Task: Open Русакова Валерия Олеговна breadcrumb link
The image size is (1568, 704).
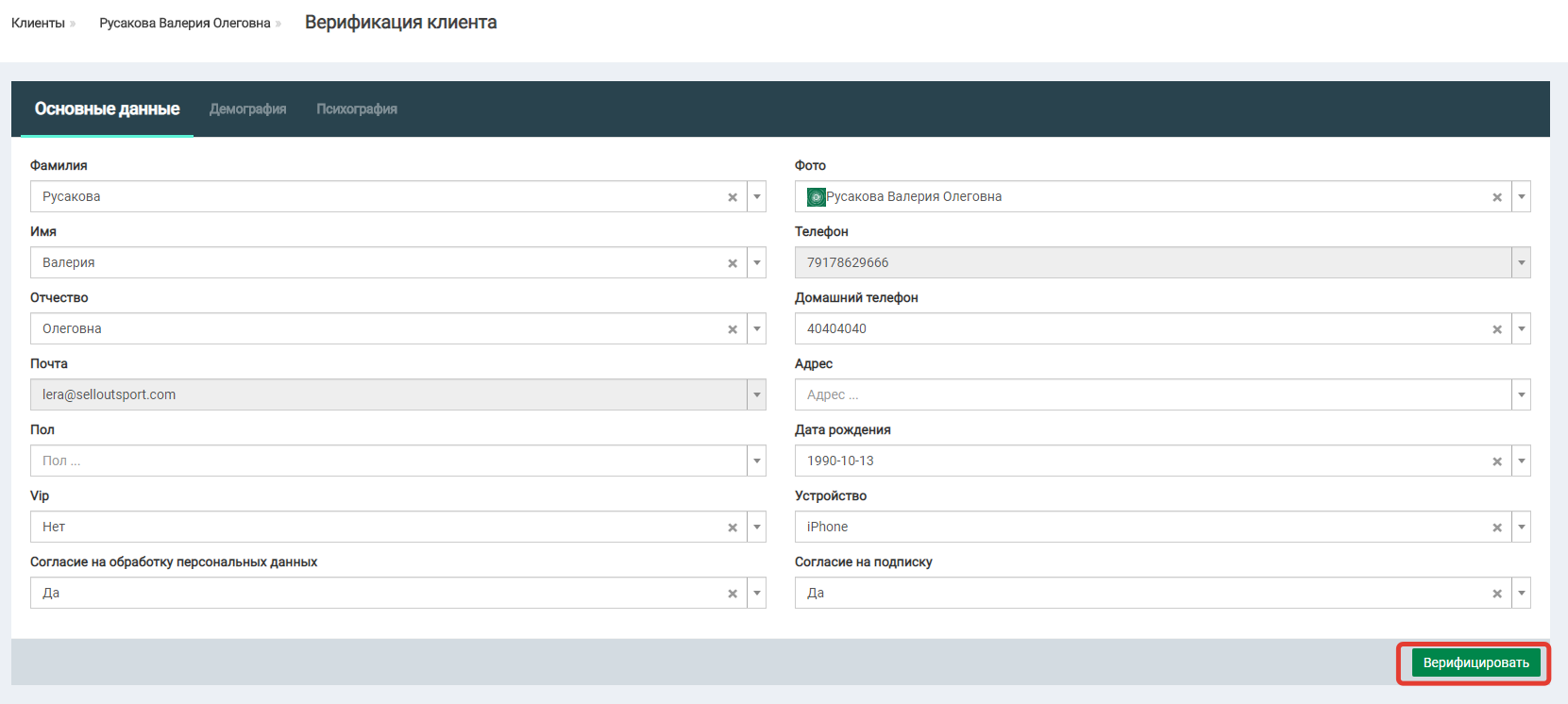Action: pyautogui.click(x=185, y=23)
